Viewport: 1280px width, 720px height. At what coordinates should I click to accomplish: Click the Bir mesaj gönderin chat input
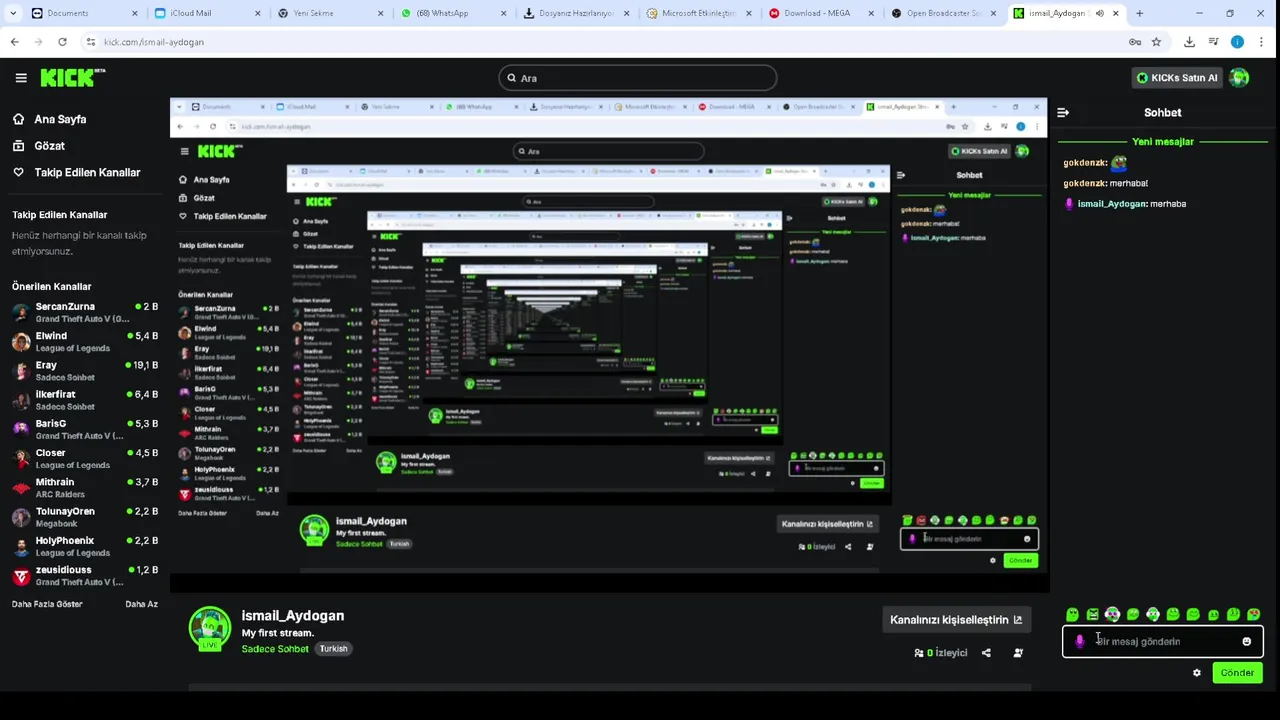pos(1163,642)
